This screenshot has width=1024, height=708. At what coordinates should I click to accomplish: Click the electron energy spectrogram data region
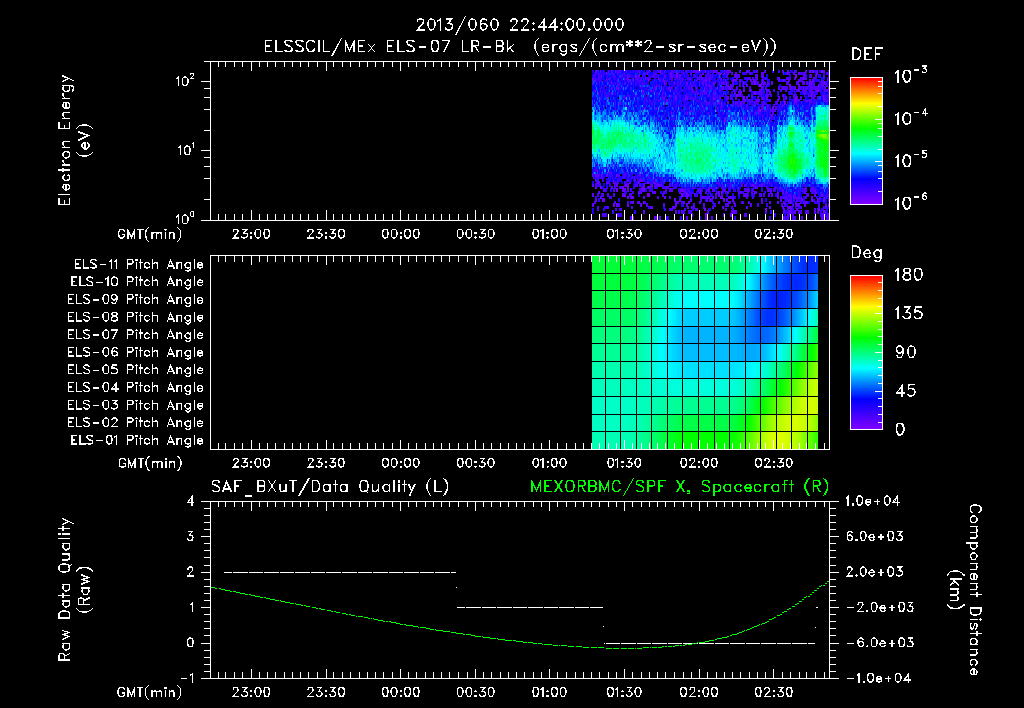[711, 144]
